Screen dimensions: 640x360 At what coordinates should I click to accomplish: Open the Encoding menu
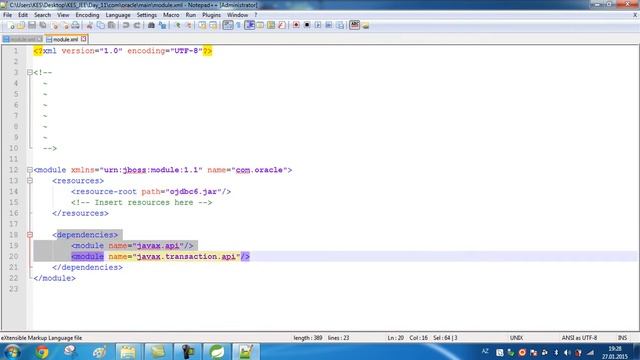click(87, 15)
